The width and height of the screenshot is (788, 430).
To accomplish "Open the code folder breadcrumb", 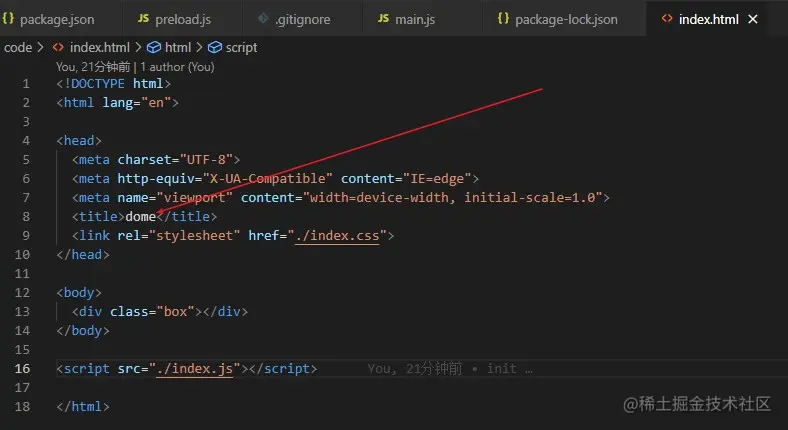I will click(18, 47).
